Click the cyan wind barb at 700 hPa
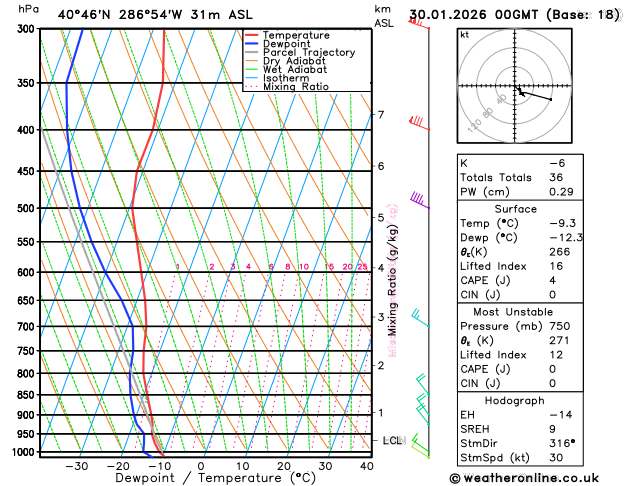This screenshot has height=486, width=629. (420, 318)
